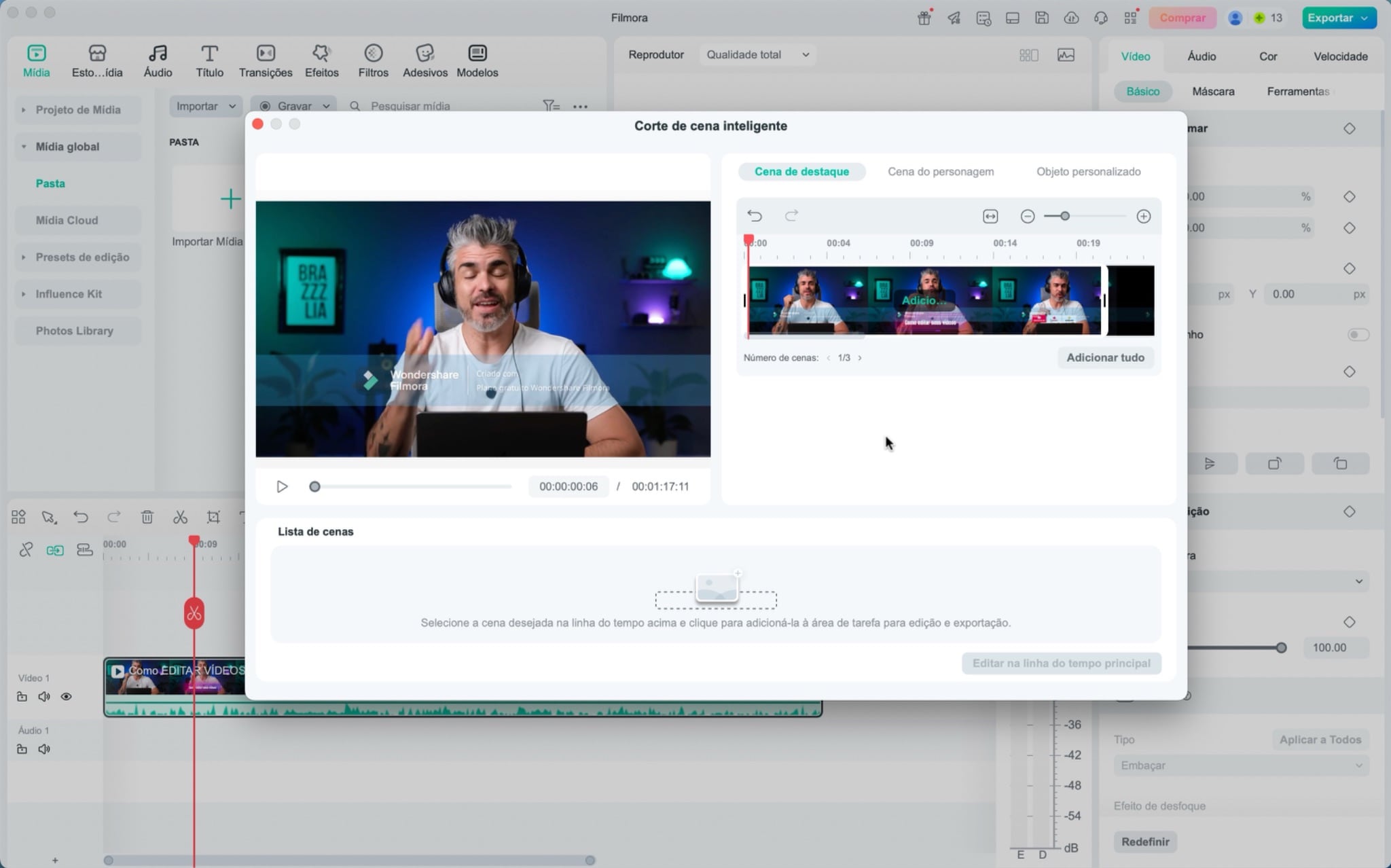This screenshot has height=868, width=1391.
Task: Open more options ellipsis in media panel
Action: 580,106
